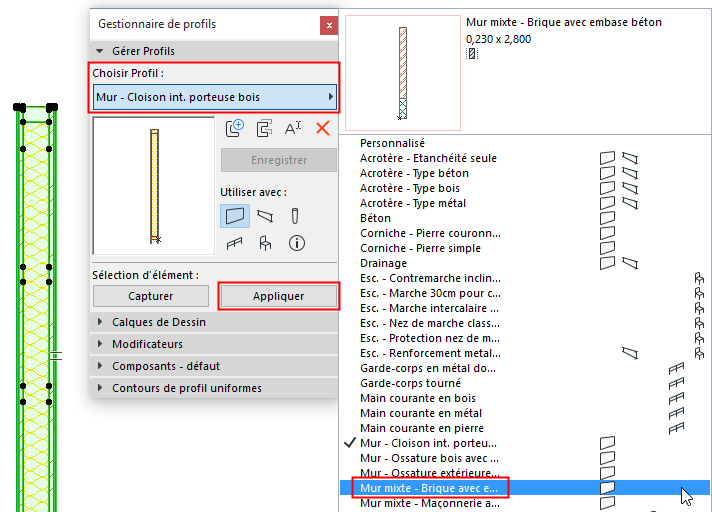712x512 pixels.
Task: Click the Rename Profile icon
Action: [x=293, y=128]
